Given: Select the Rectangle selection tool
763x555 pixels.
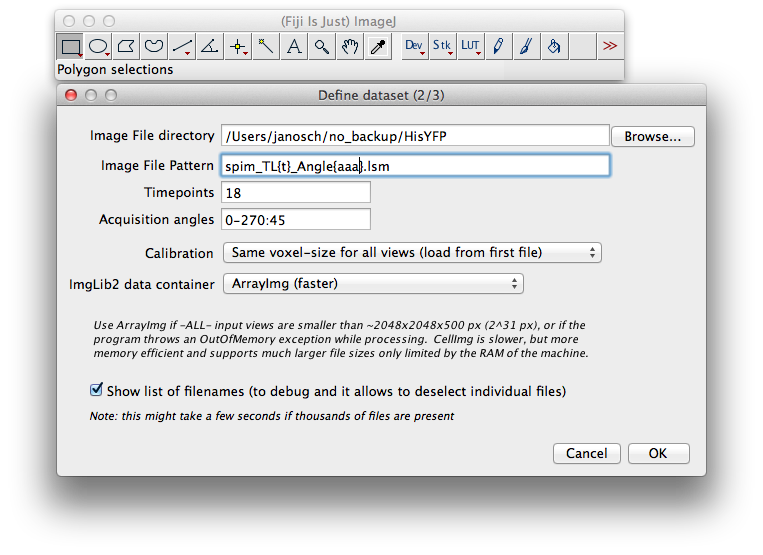Looking at the screenshot, I should click(70, 46).
